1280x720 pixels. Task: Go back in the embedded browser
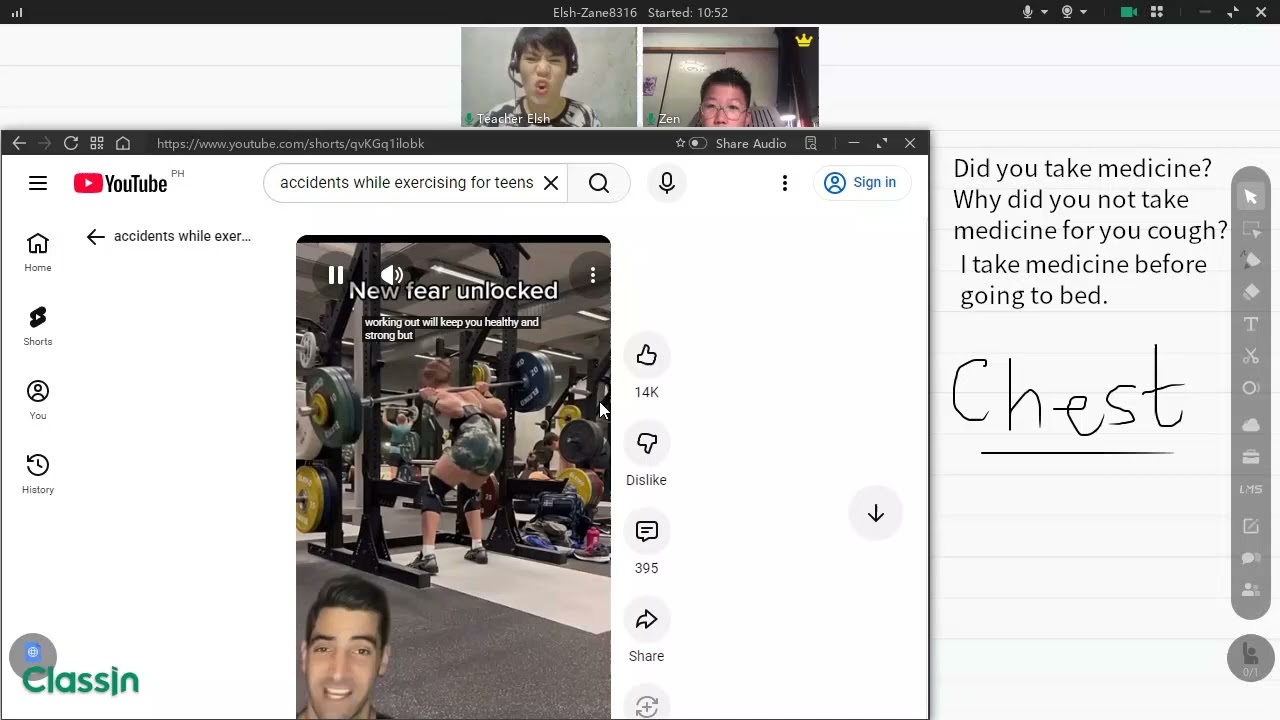[19, 143]
